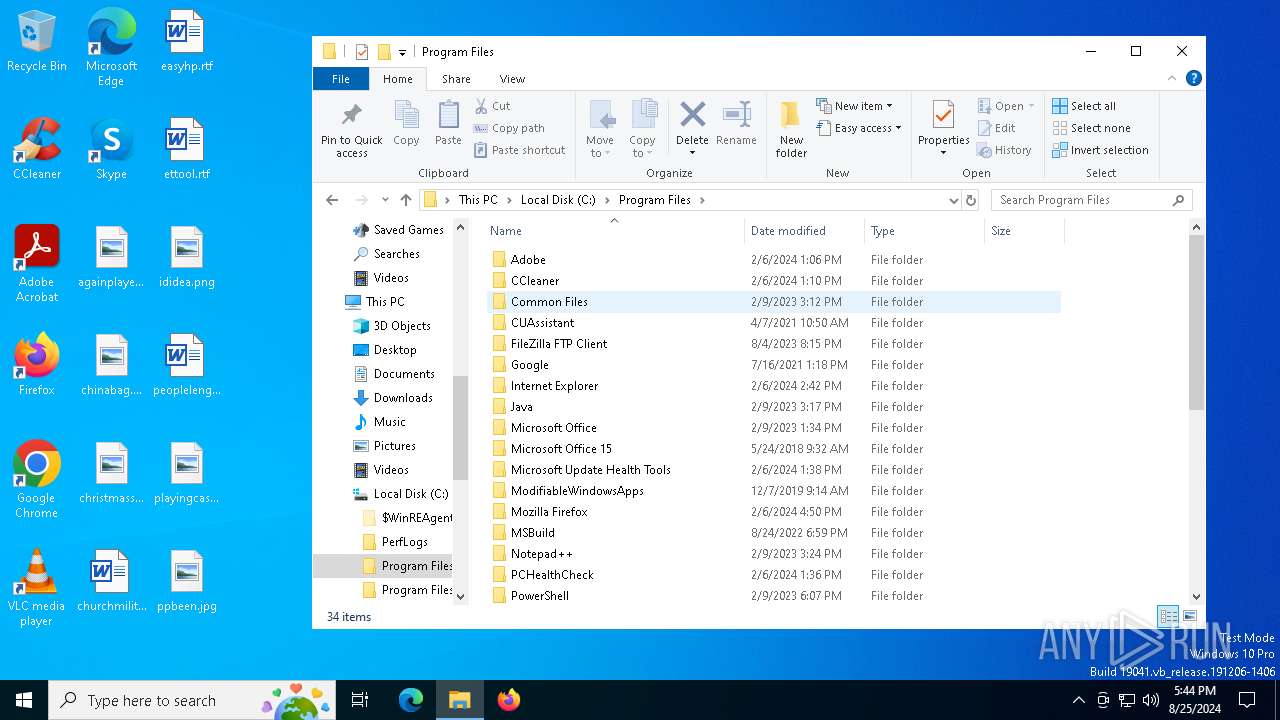
Task: Switch to the Home tab
Action: (x=397, y=79)
